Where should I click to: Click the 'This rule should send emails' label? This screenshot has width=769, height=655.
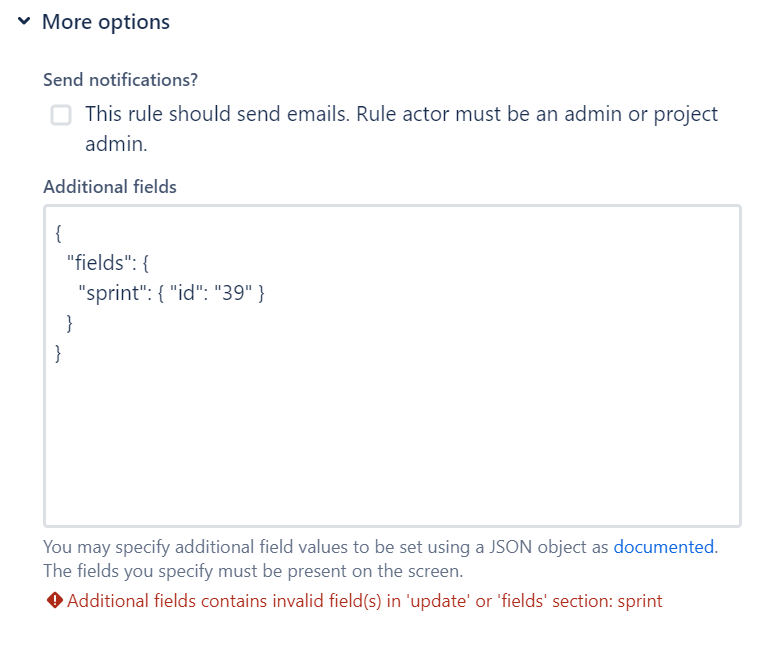coord(401,128)
